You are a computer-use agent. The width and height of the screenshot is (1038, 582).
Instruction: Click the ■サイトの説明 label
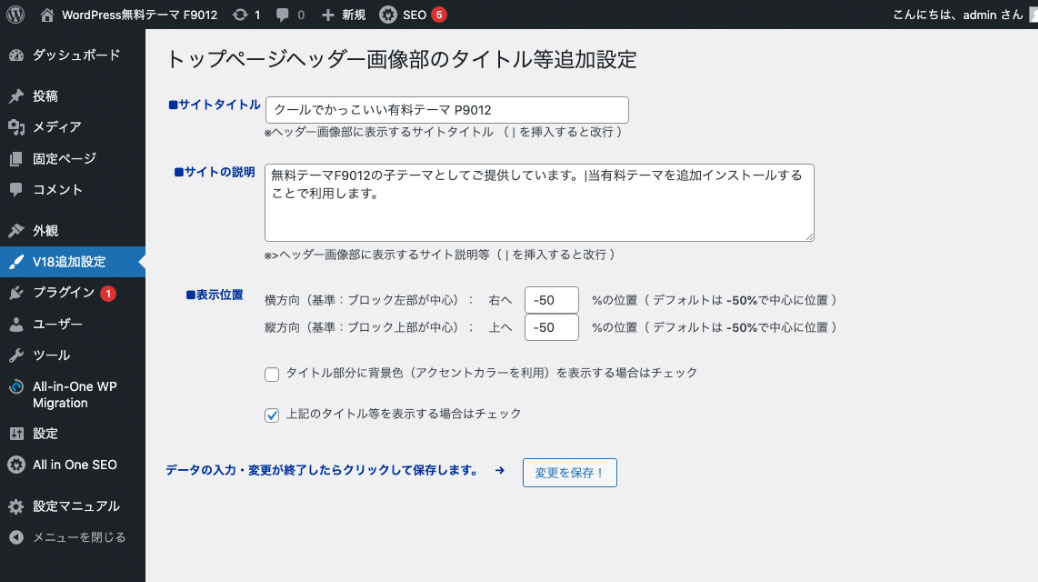pyautogui.click(x=214, y=172)
